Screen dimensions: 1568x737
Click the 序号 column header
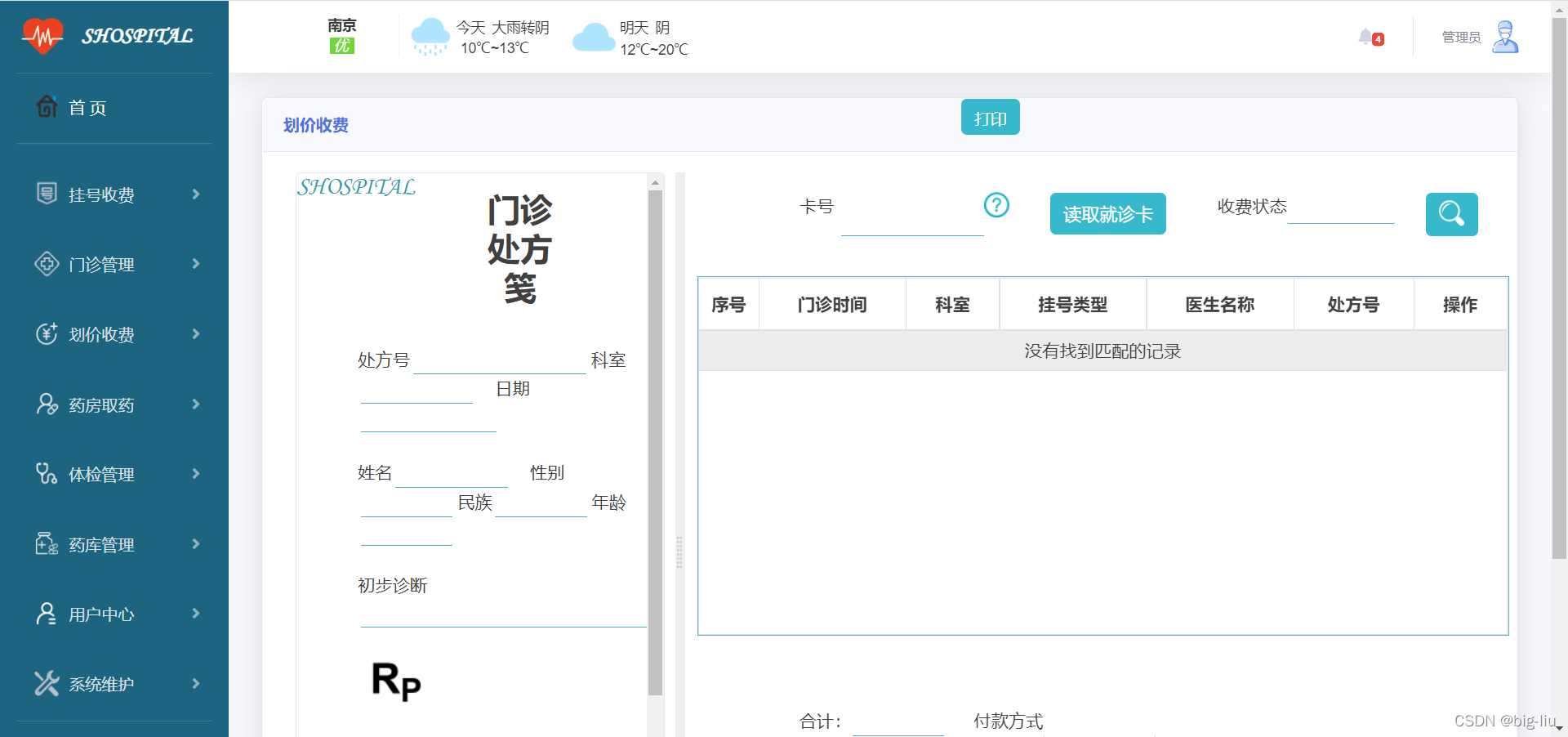pyautogui.click(x=728, y=305)
